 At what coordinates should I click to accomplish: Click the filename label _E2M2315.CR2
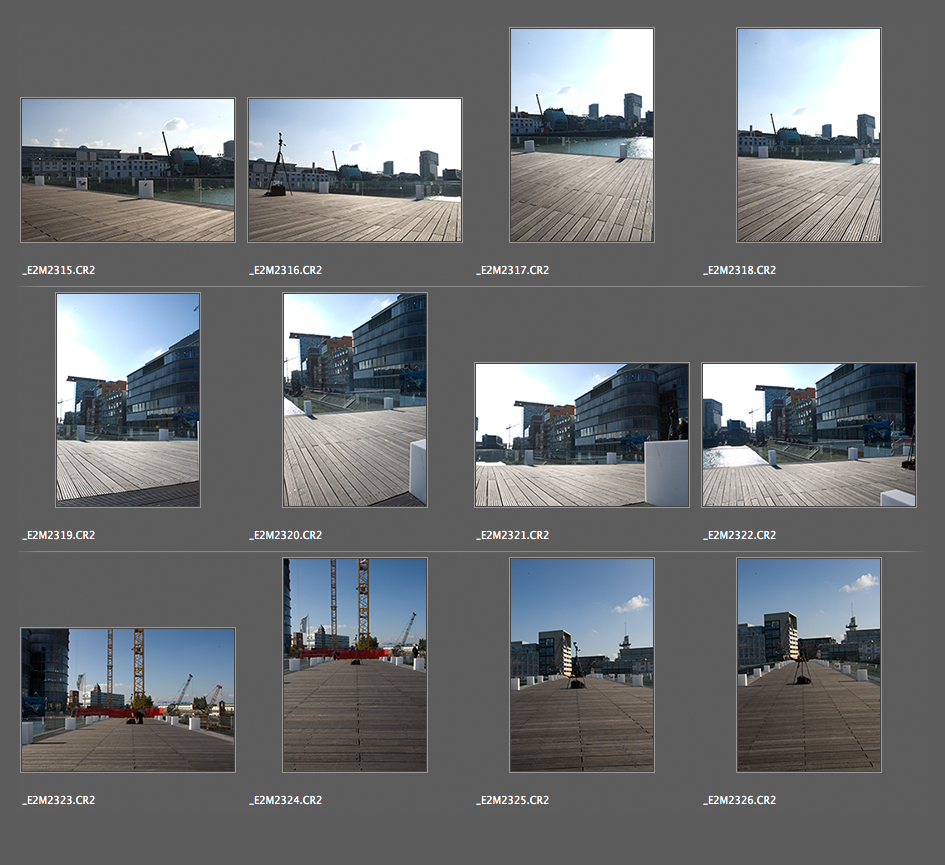click(x=59, y=270)
